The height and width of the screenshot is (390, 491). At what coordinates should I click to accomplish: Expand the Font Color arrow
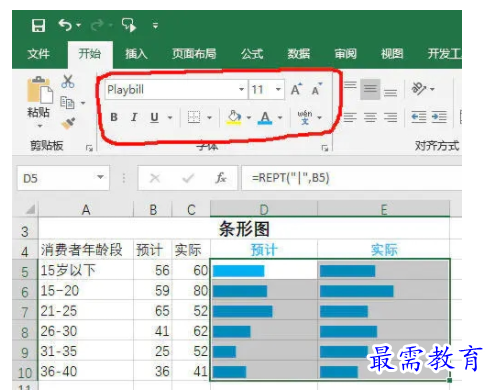point(280,117)
